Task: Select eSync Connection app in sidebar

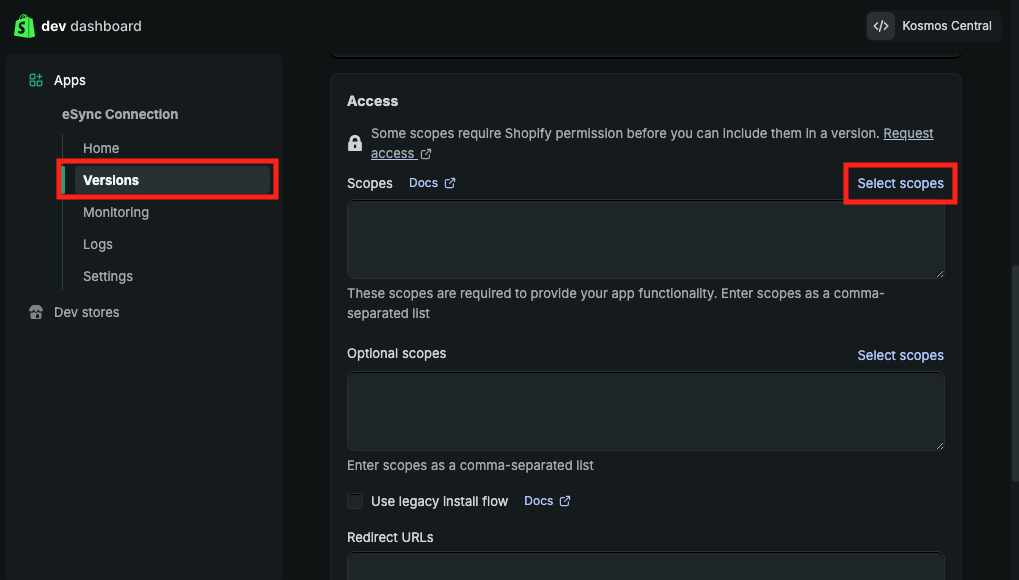Action: pos(120,114)
